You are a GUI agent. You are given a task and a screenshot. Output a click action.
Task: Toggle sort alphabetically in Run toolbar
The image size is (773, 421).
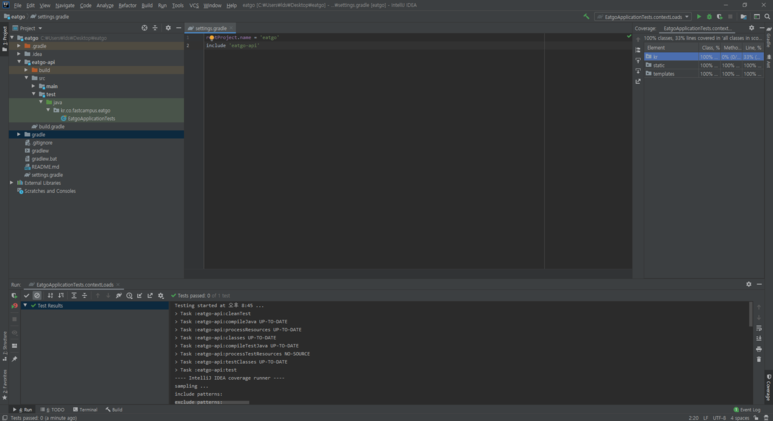pyautogui.click(x=50, y=296)
